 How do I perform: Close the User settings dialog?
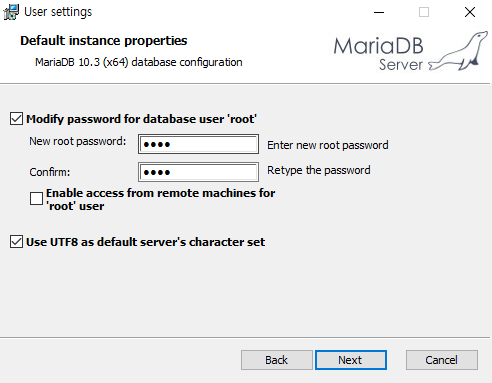pos(470,12)
